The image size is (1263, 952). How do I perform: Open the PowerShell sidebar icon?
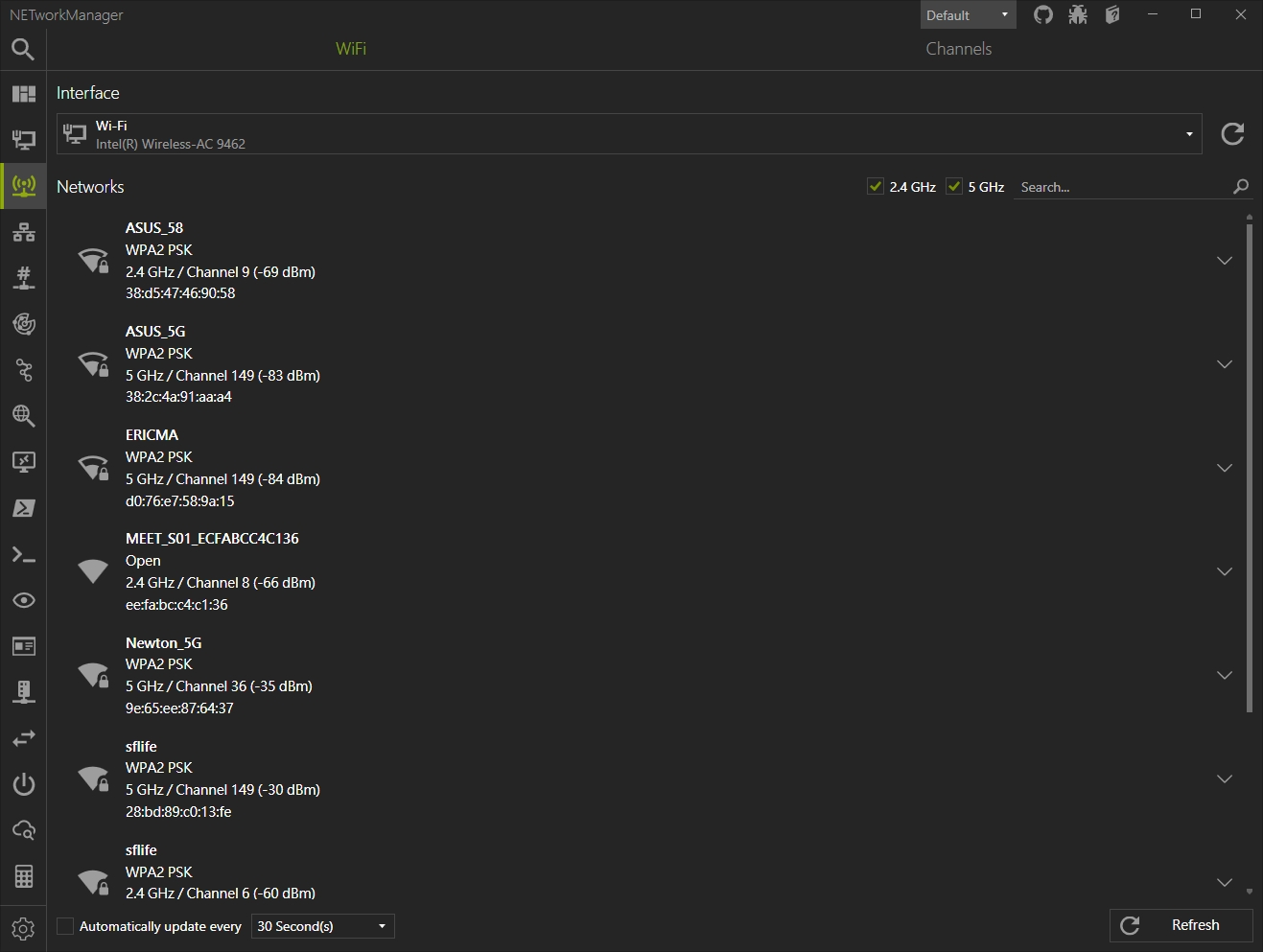23,508
